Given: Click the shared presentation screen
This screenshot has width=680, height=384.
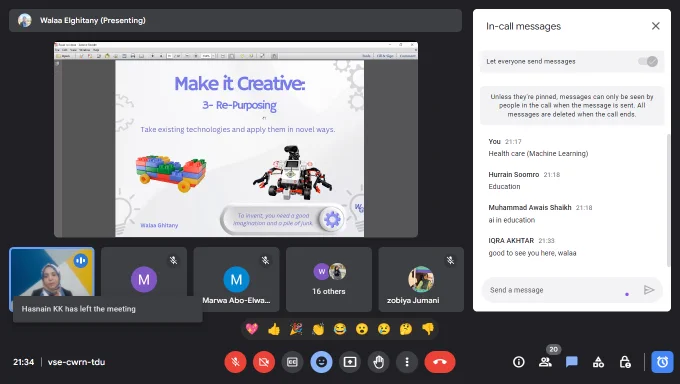Looking at the screenshot, I should coord(236,140).
